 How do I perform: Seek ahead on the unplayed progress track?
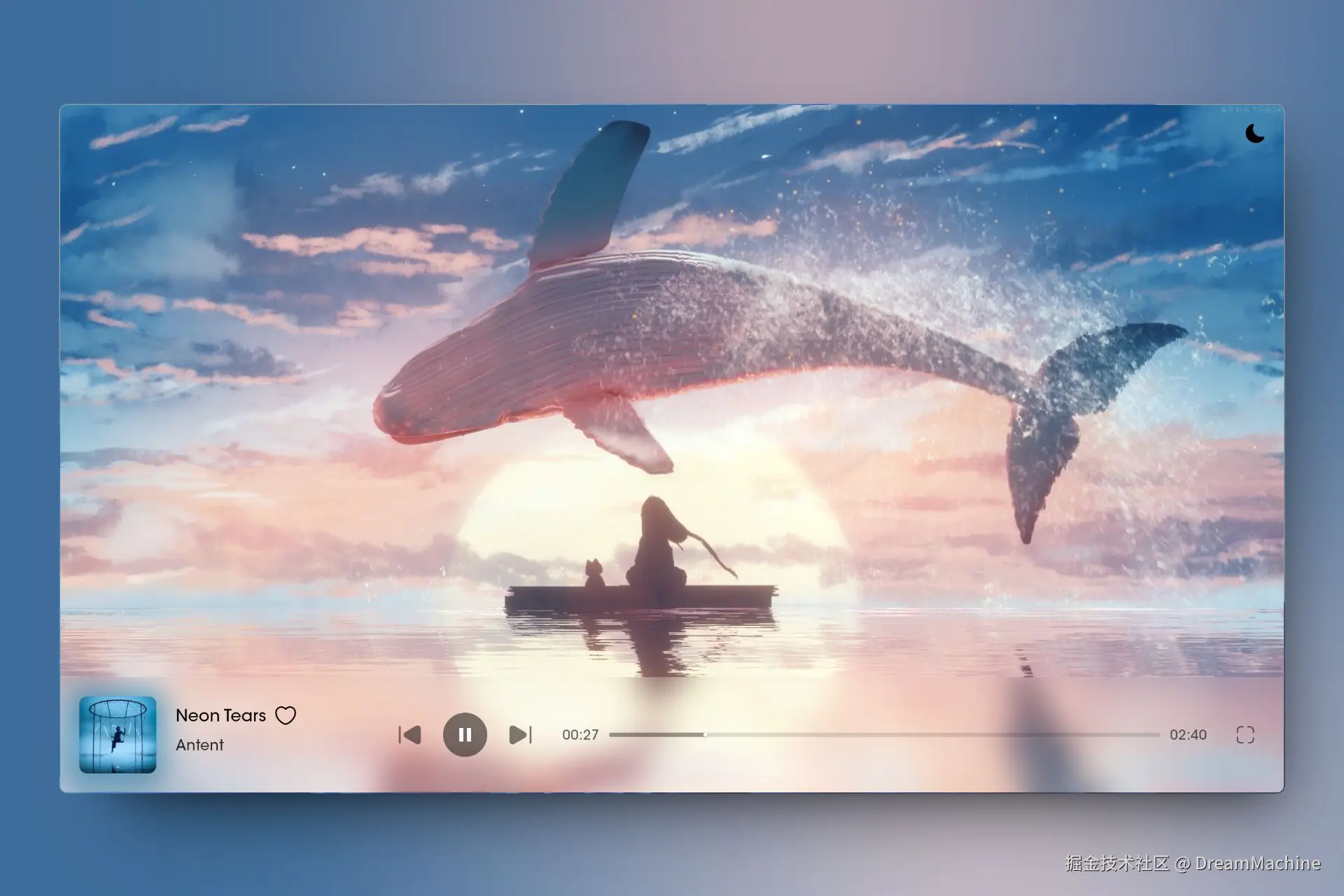point(931,735)
